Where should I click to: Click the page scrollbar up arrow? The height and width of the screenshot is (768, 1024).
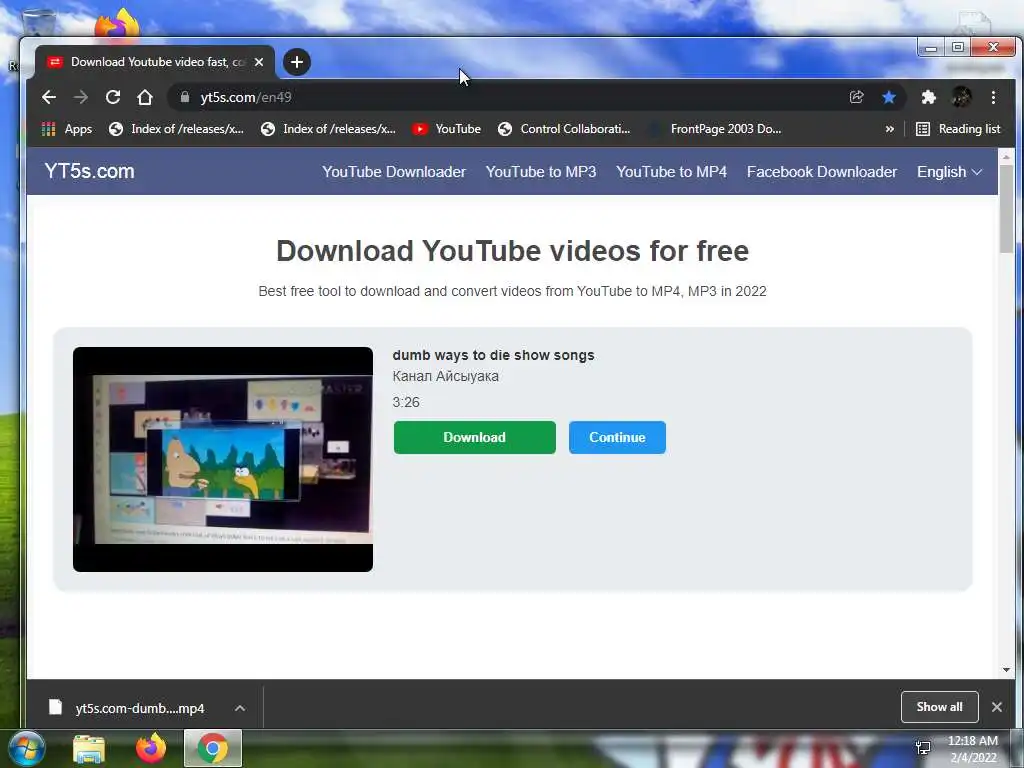tap(1006, 157)
